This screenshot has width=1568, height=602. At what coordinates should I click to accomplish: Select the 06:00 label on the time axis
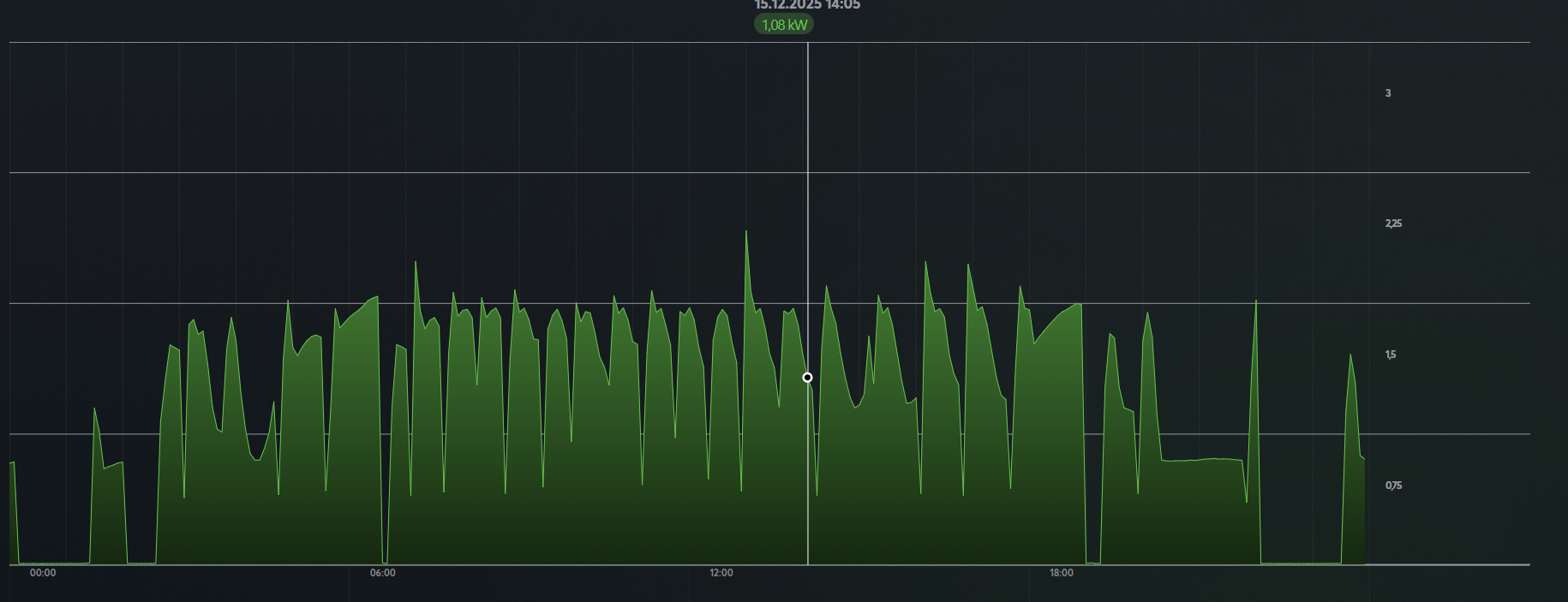pos(383,573)
